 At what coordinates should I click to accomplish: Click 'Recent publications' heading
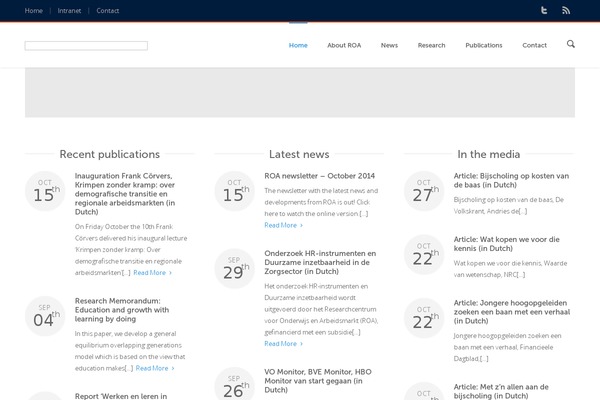click(x=109, y=154)
